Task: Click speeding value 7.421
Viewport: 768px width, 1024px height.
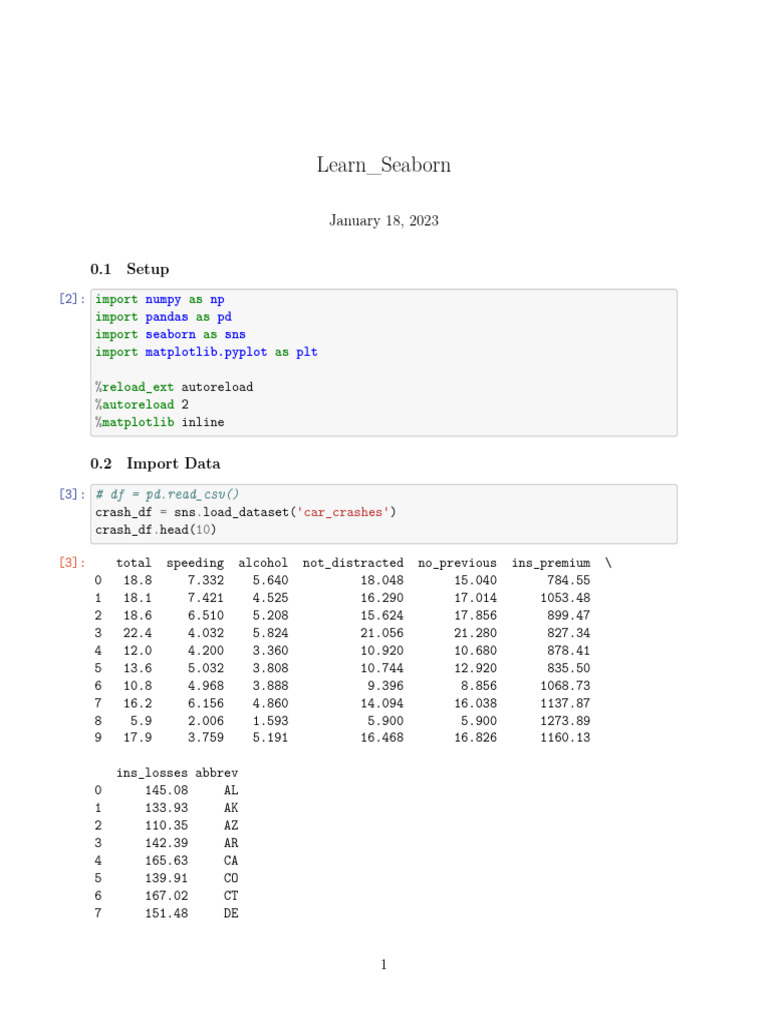Action: coord(206,598)
